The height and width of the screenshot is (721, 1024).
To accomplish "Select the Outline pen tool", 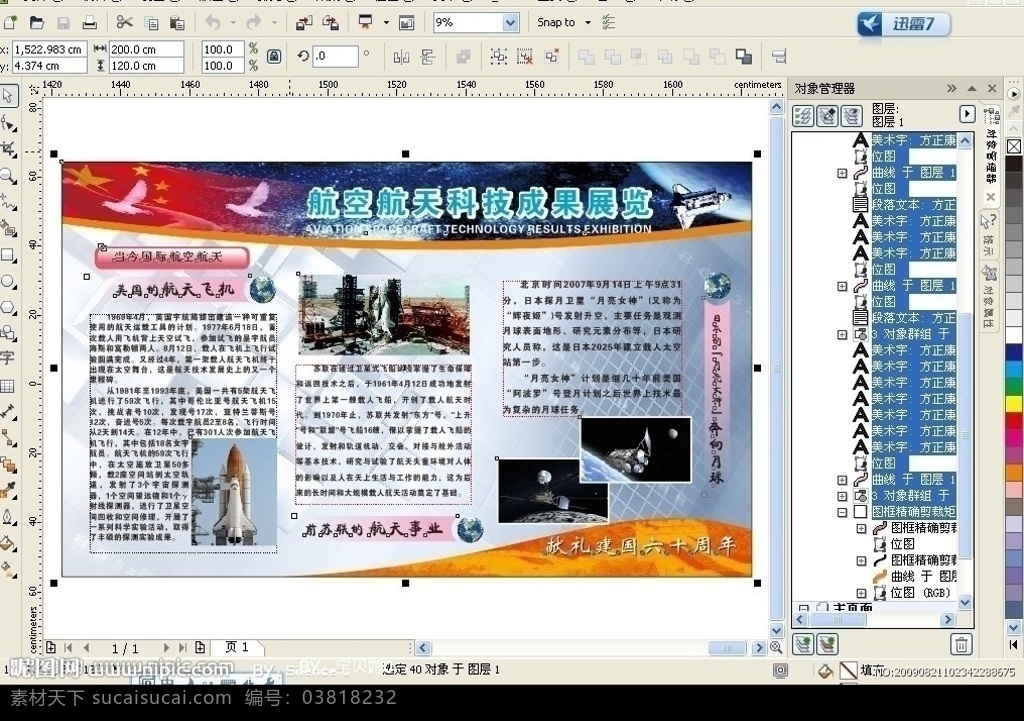I will 8,517.
